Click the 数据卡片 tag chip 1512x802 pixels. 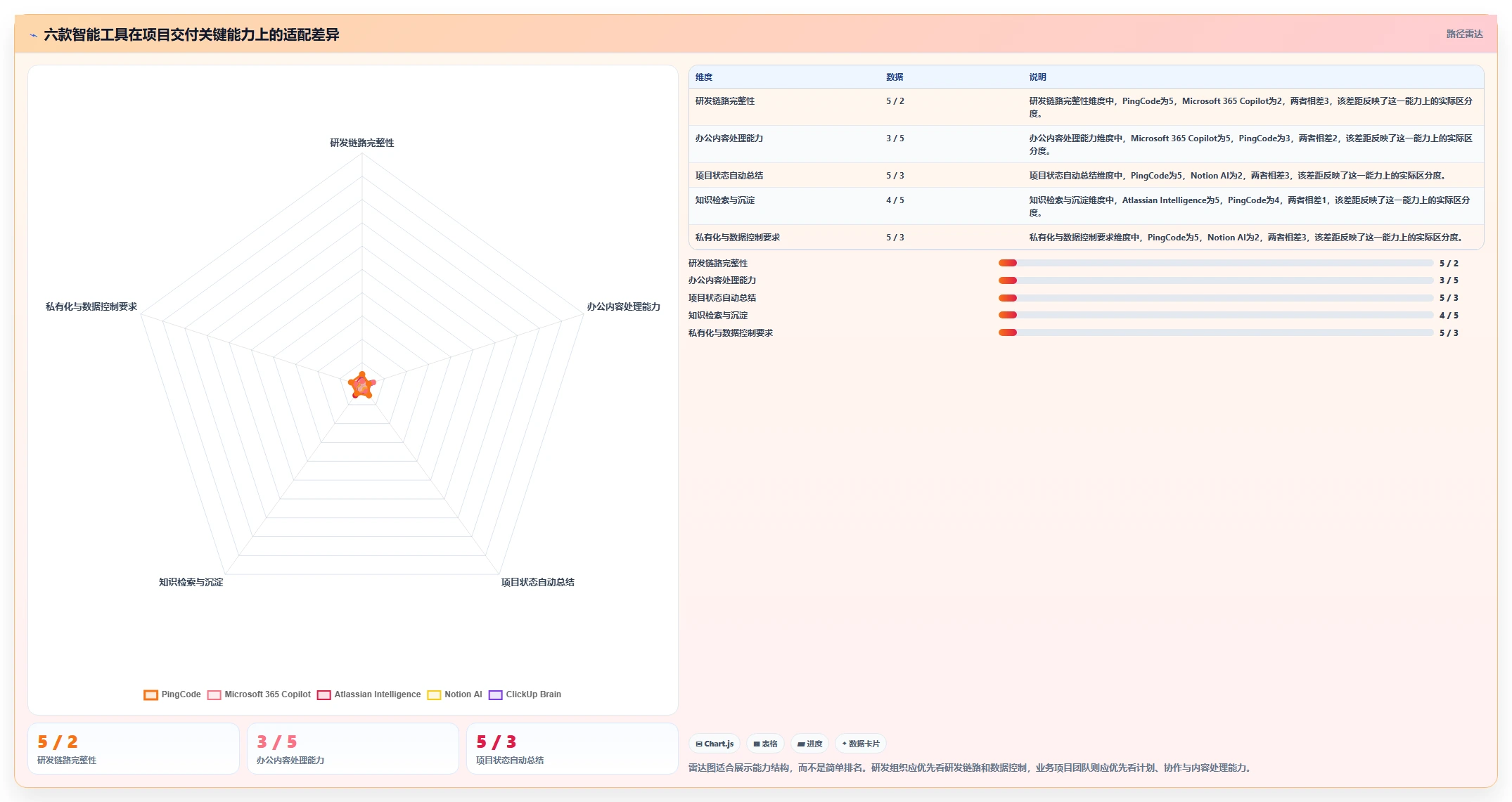click(x=860, y=744)
